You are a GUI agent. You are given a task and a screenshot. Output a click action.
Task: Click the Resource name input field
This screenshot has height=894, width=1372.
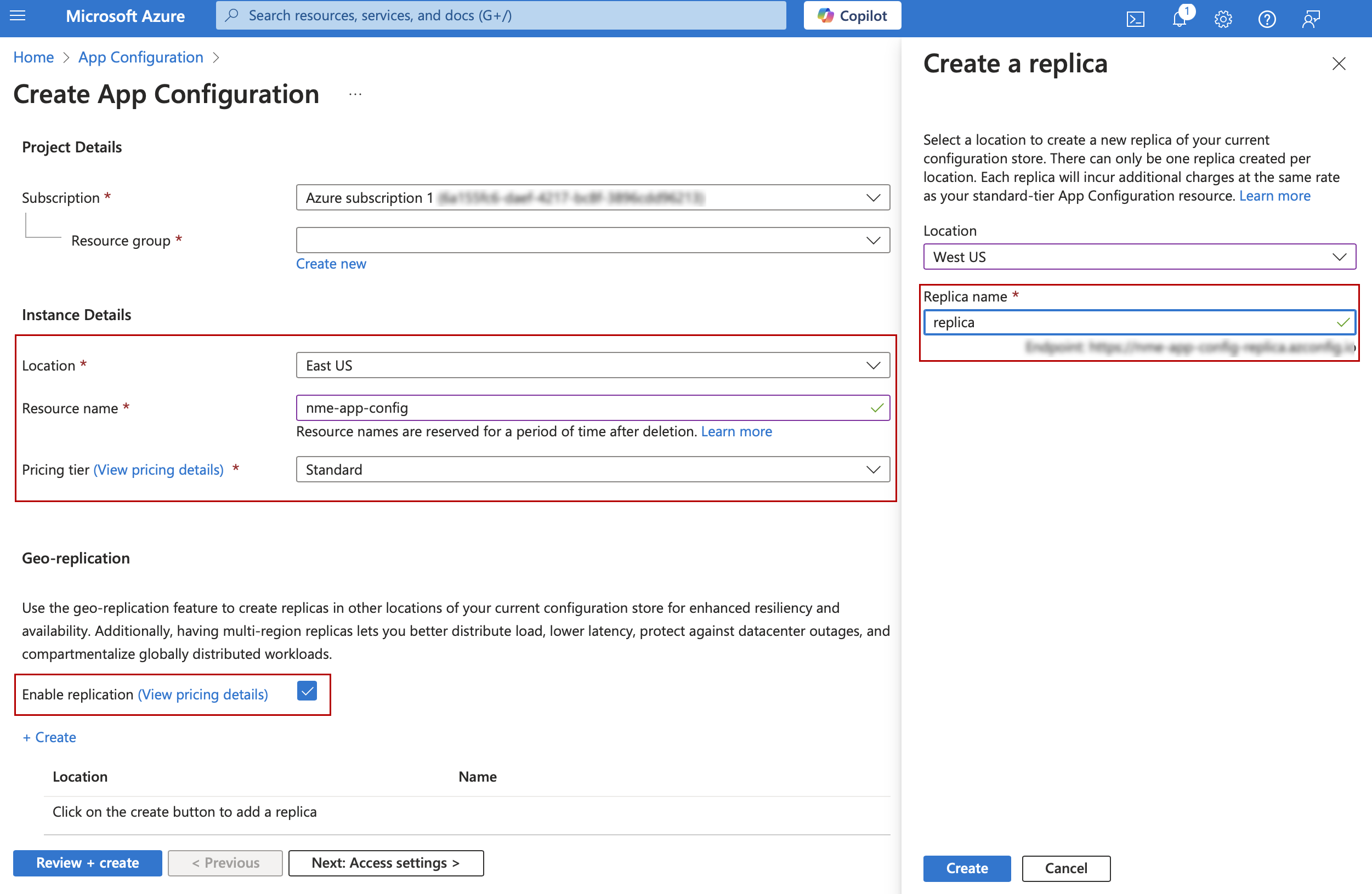click(593, 408)
